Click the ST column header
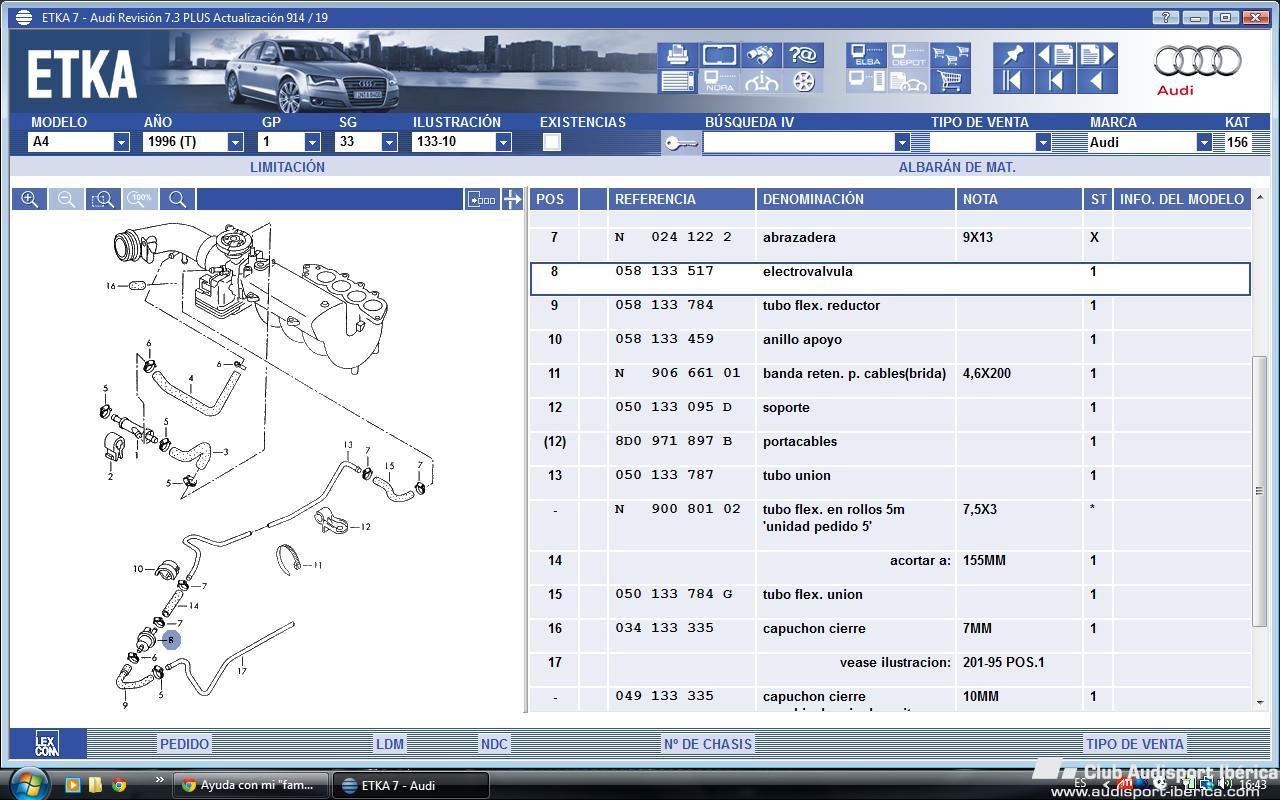This screenshot has width=1280, height=800. tap(1098, 199)
